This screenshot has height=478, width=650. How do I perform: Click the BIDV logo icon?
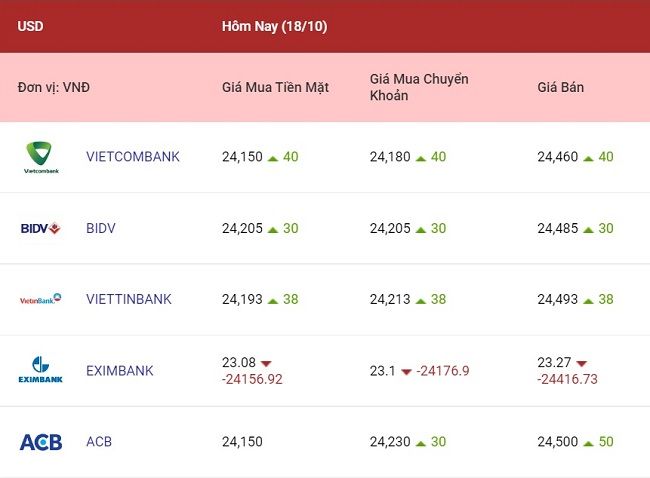pyautogui.click(x=41, y=228)
